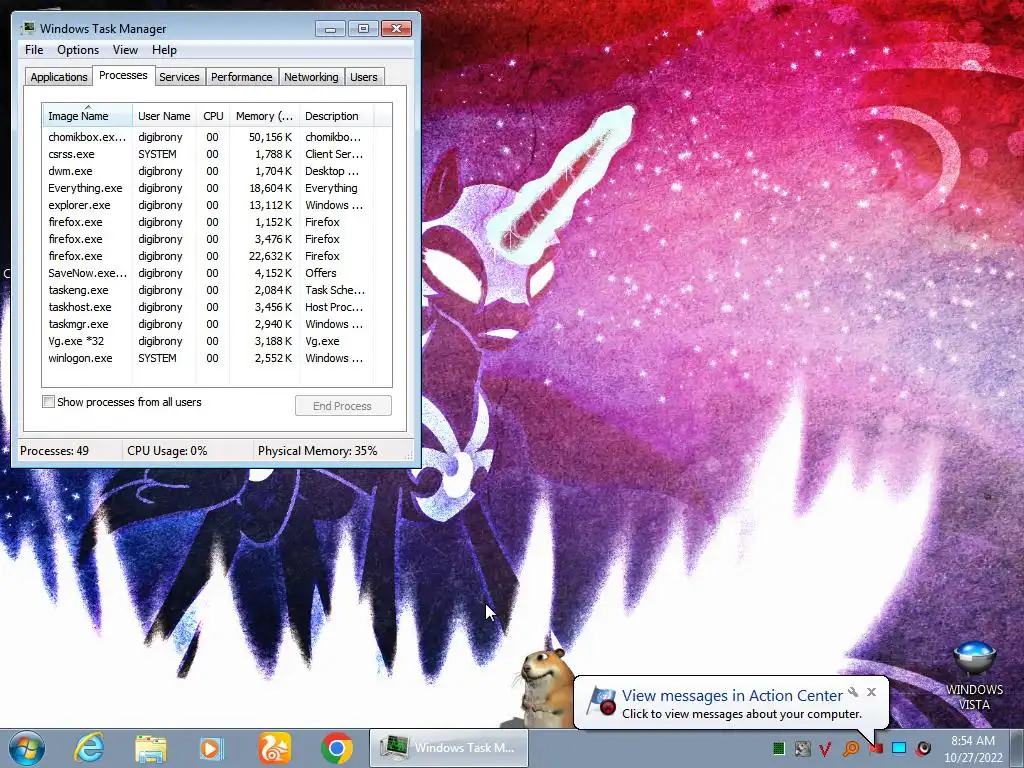The height and width of the screenshot is (768, 1024).
Task: Enable Show processes from all users
Action: pos(48,402)
